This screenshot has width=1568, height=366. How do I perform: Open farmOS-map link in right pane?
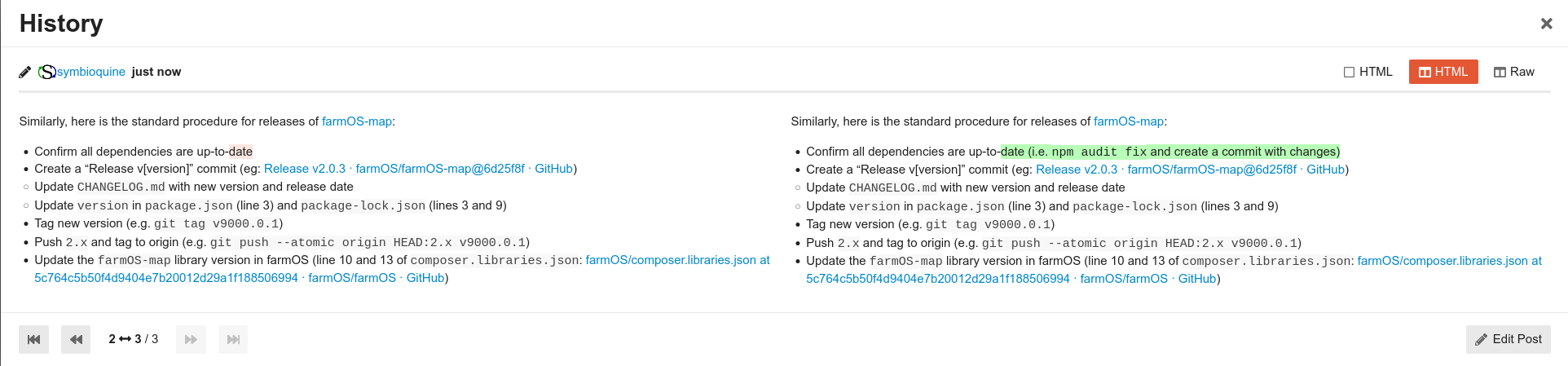[x=1129, y=121]
